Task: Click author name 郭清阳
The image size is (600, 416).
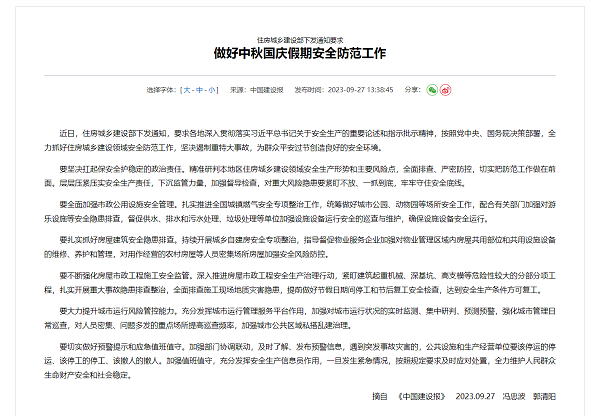Action: point(544,396)
